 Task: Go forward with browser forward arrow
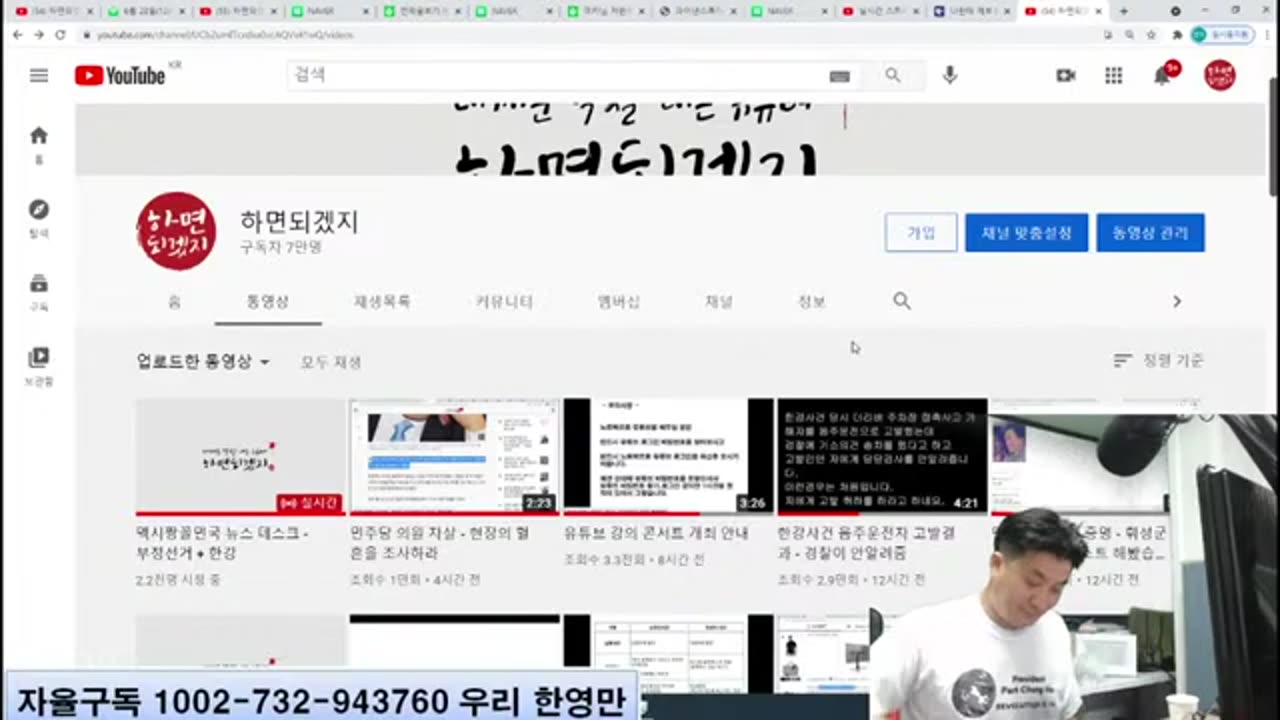38,34
